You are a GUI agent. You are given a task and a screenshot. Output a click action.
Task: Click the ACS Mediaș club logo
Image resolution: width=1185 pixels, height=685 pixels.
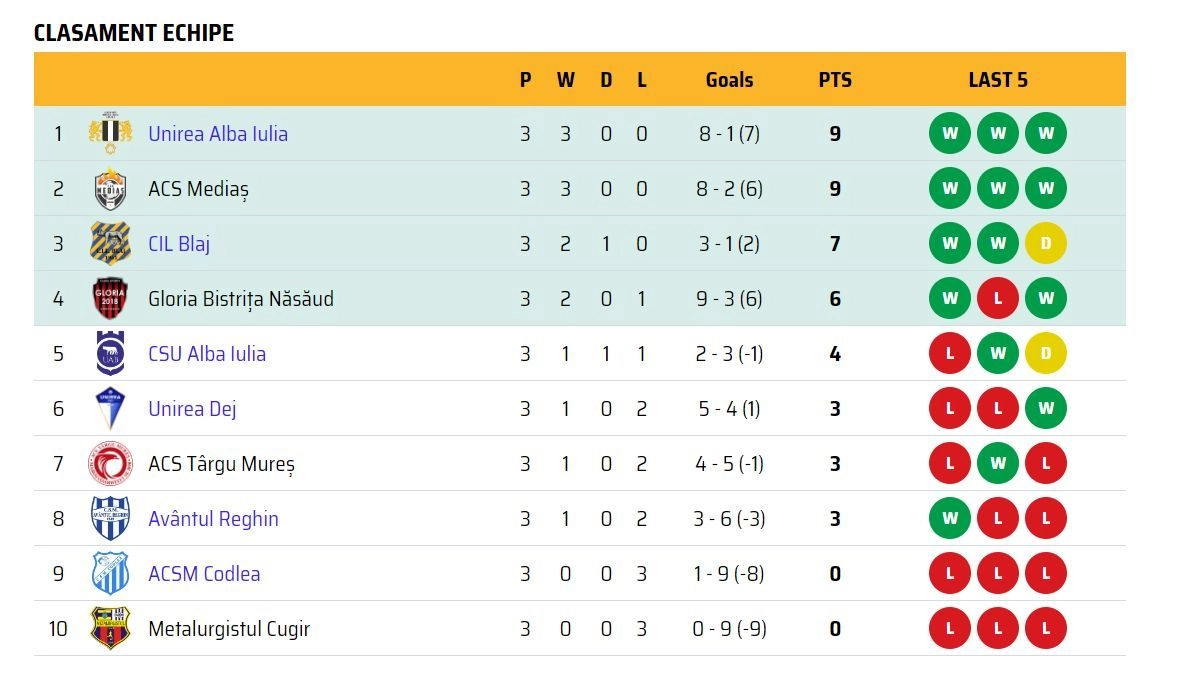110,188
